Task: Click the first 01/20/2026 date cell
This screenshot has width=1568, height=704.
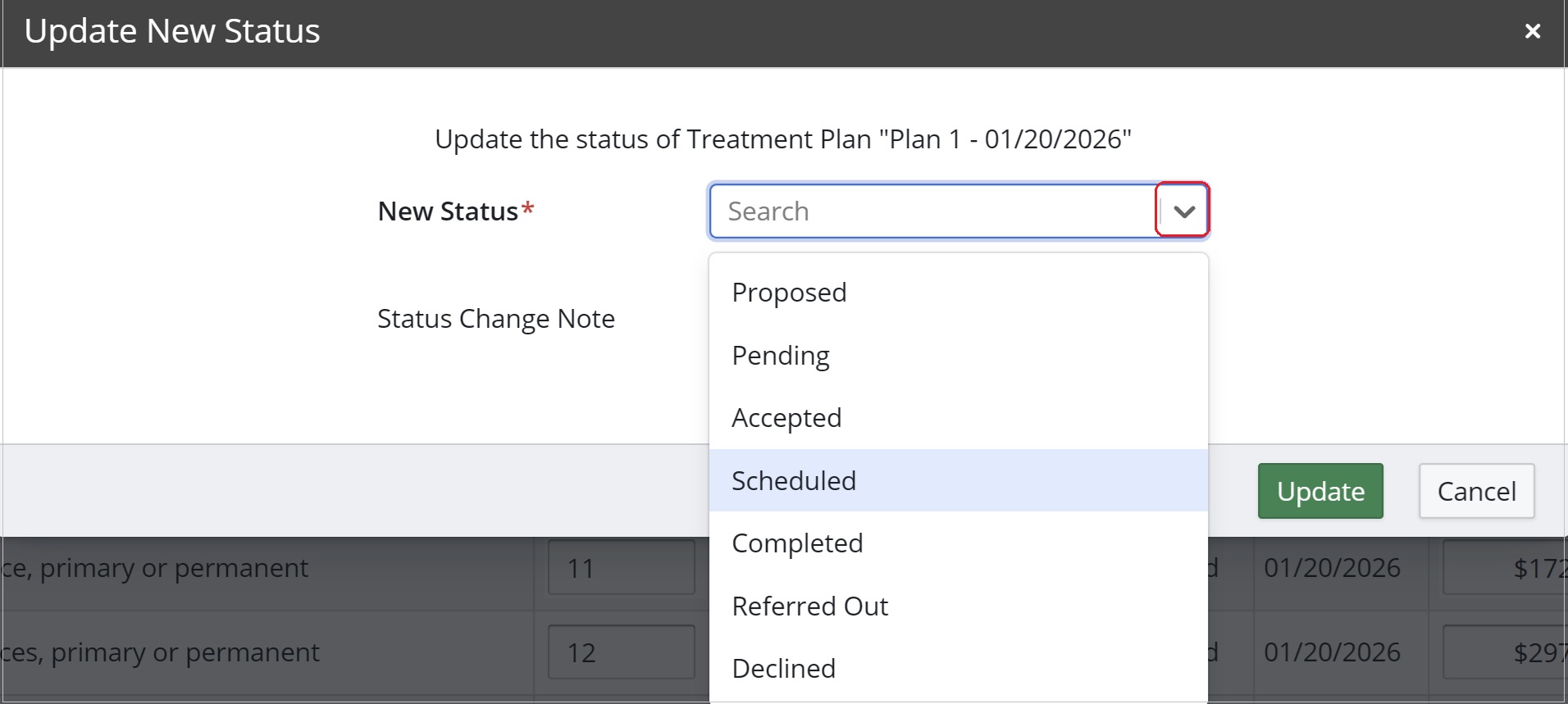Action: [x=1331, y=567]
